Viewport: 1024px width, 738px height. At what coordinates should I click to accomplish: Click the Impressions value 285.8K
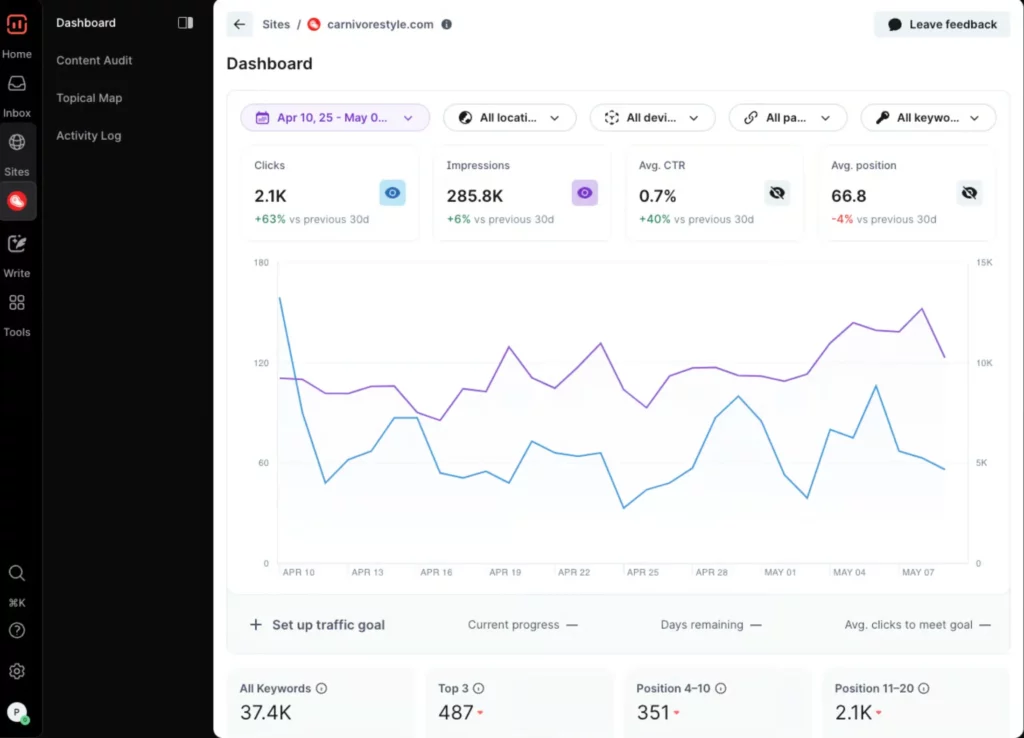pos(475,196)
